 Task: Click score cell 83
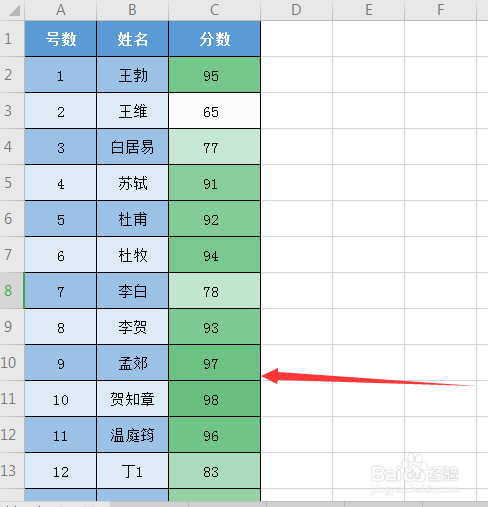[x=215, y=471]
